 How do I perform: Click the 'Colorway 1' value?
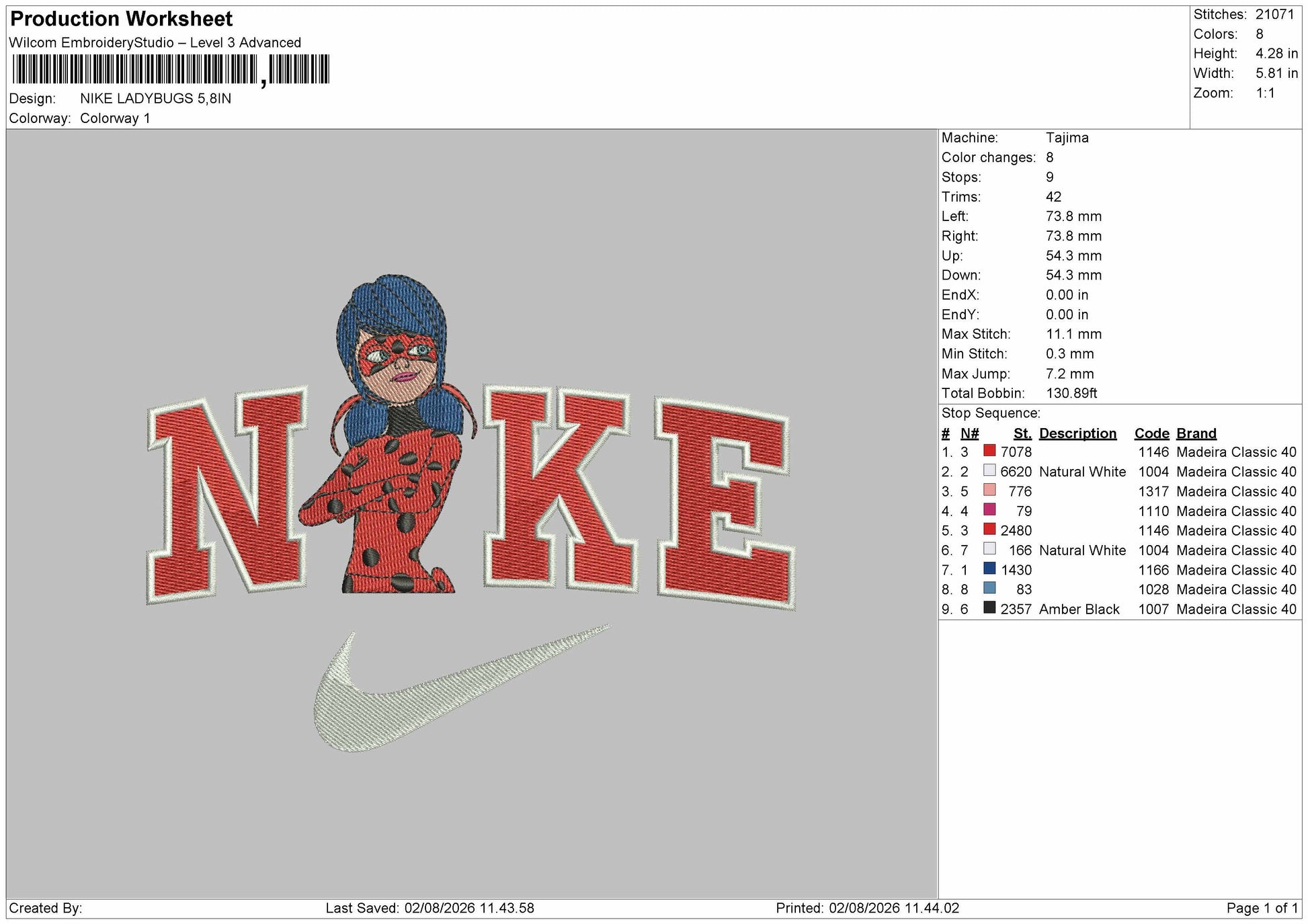(115, 118)
